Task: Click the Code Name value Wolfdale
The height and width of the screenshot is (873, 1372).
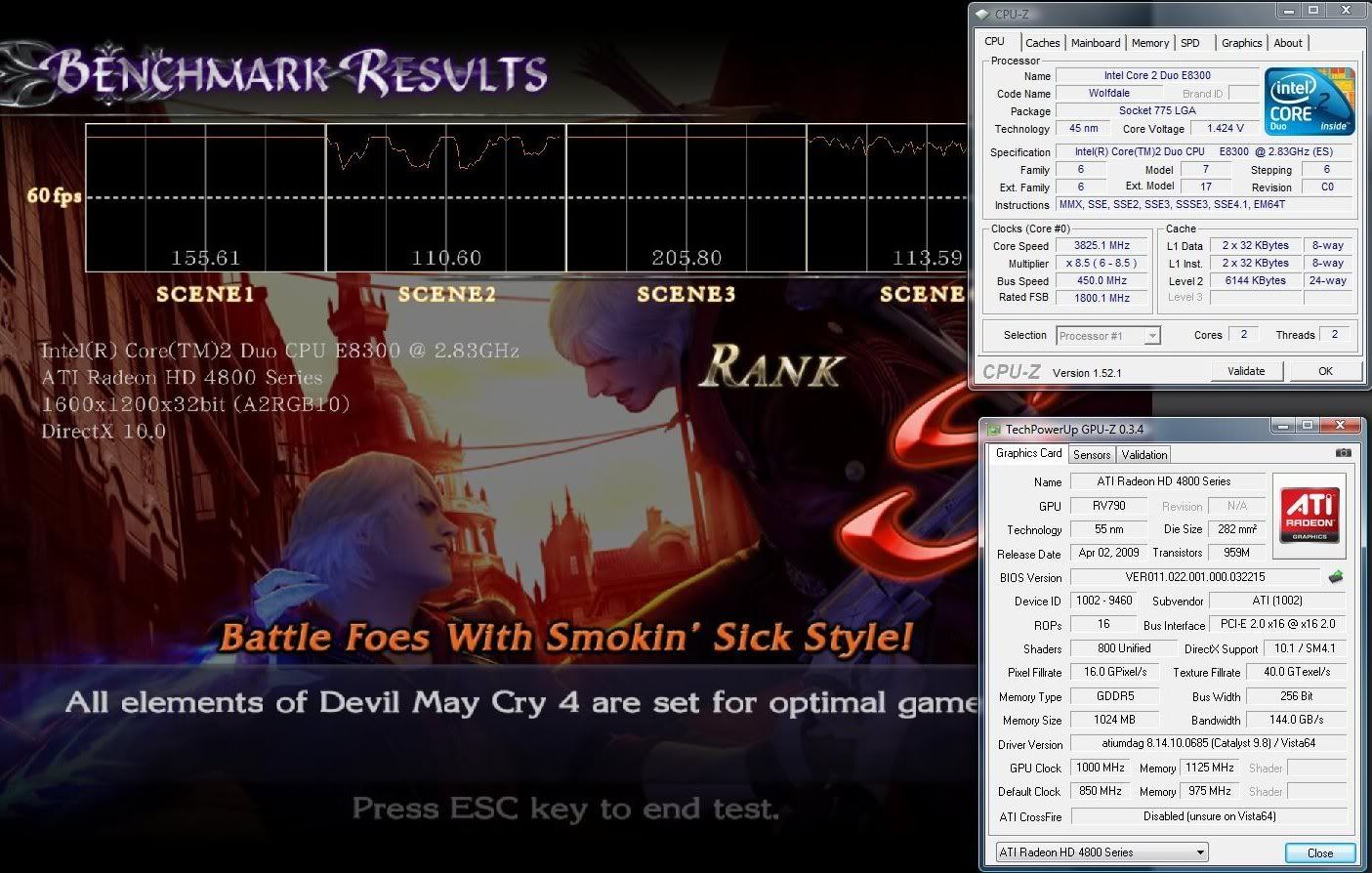Action: [1108, 94]
